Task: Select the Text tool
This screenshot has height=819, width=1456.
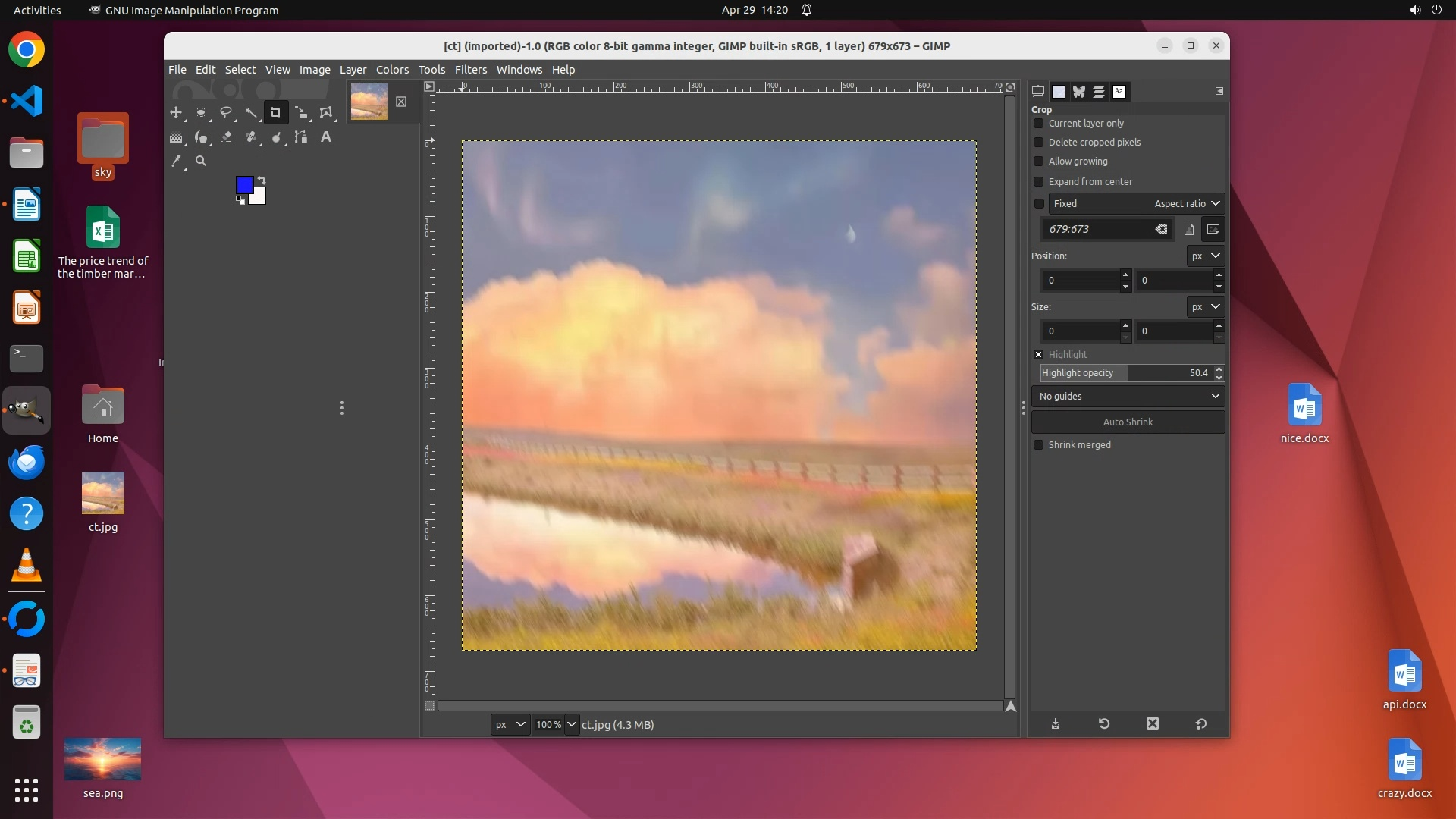Action: [326, 137]
